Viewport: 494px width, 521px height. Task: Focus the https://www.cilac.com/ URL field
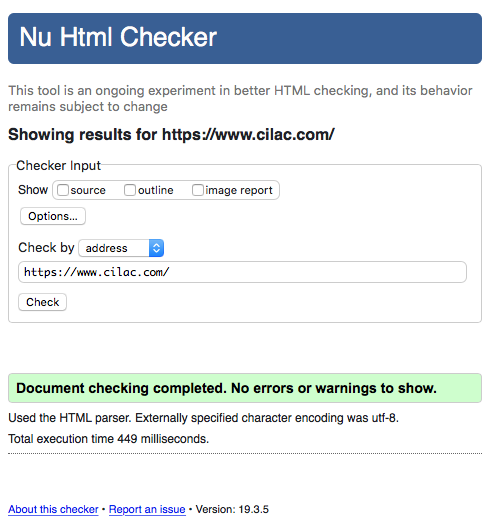click(x=242, y=272)
